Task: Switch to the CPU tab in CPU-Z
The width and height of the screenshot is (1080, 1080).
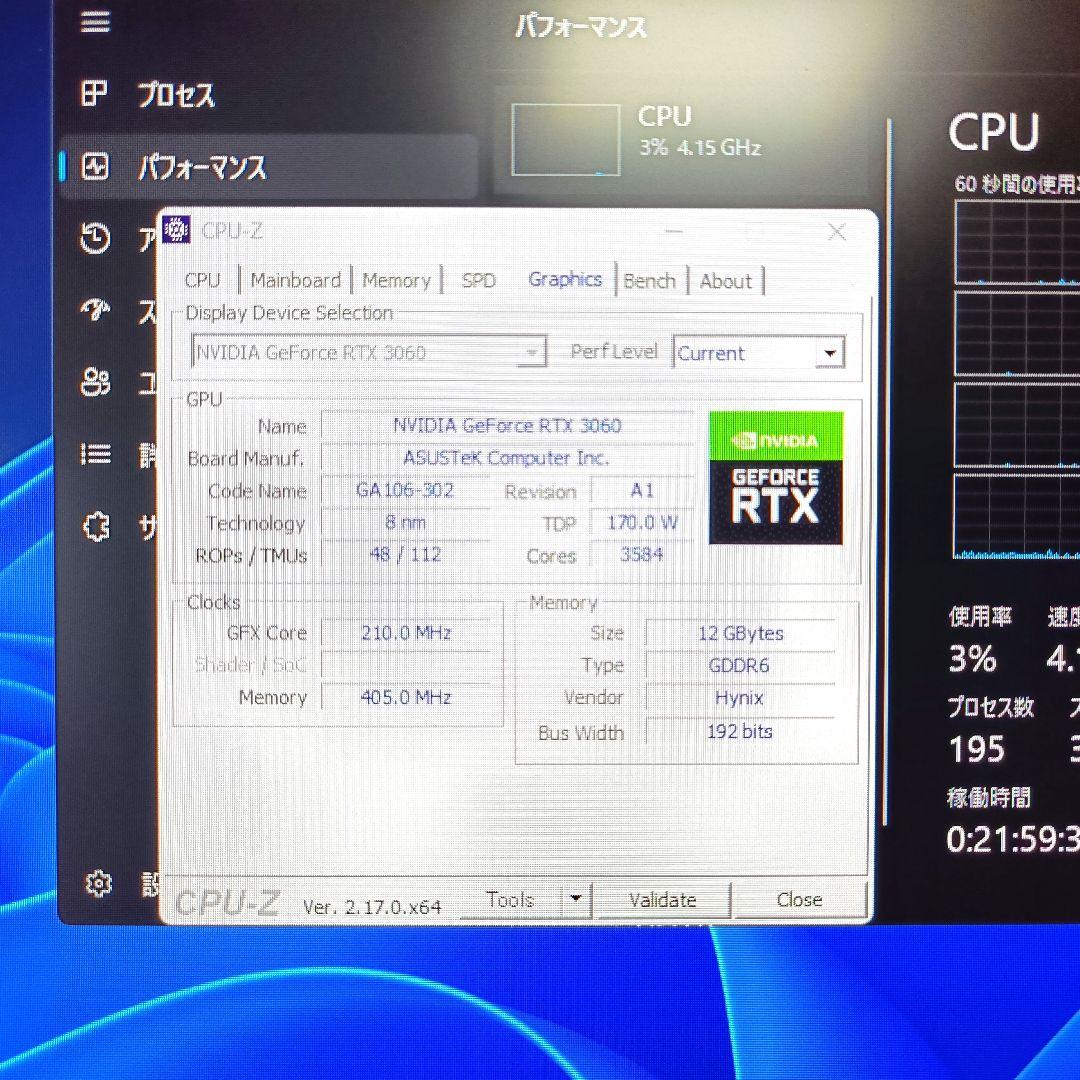Action: 203,280
